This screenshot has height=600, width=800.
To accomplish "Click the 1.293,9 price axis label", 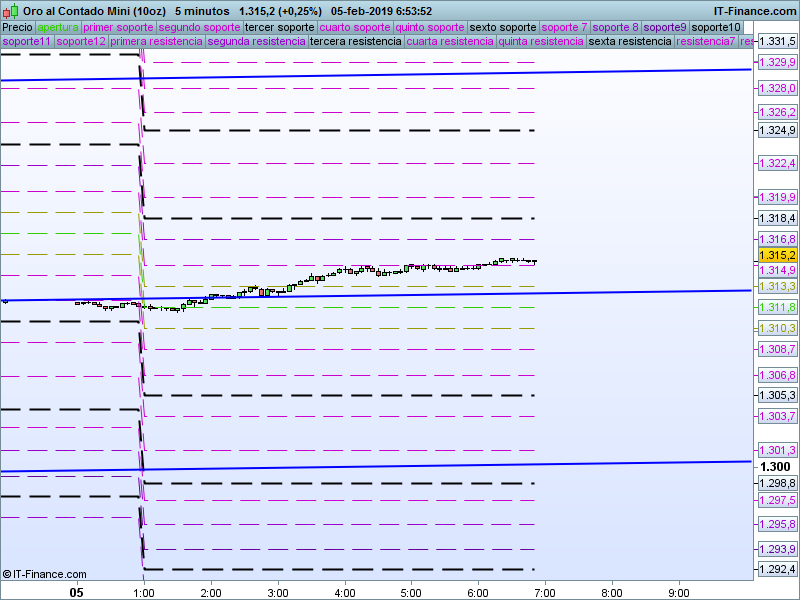I will [x=778, y=549].
